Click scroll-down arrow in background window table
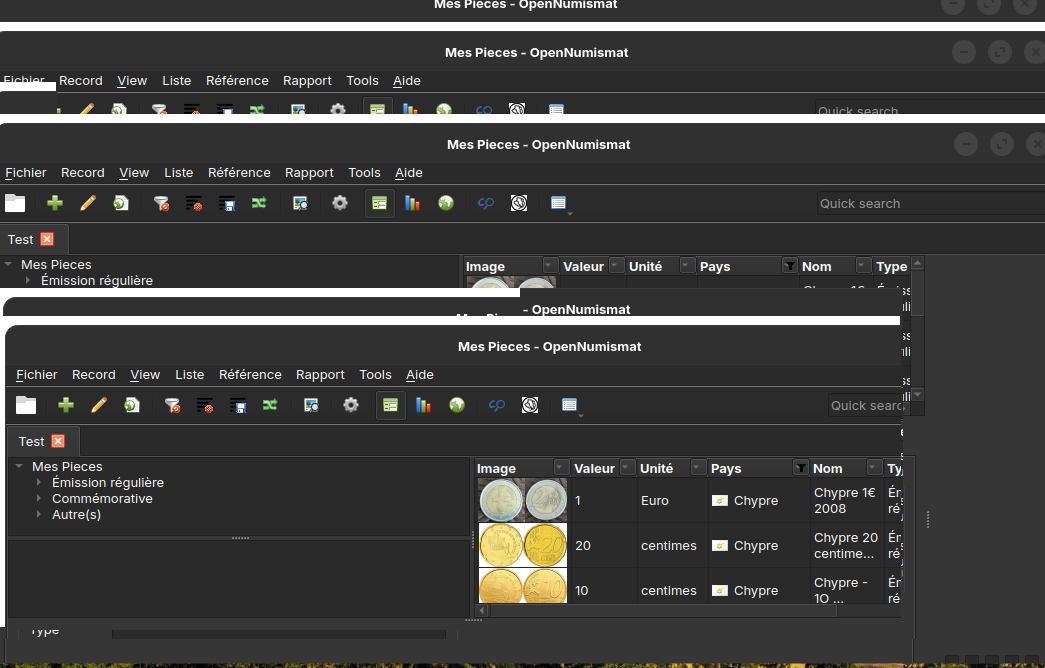The height and width of the screenshot is (668, 1045). (918, 395)
